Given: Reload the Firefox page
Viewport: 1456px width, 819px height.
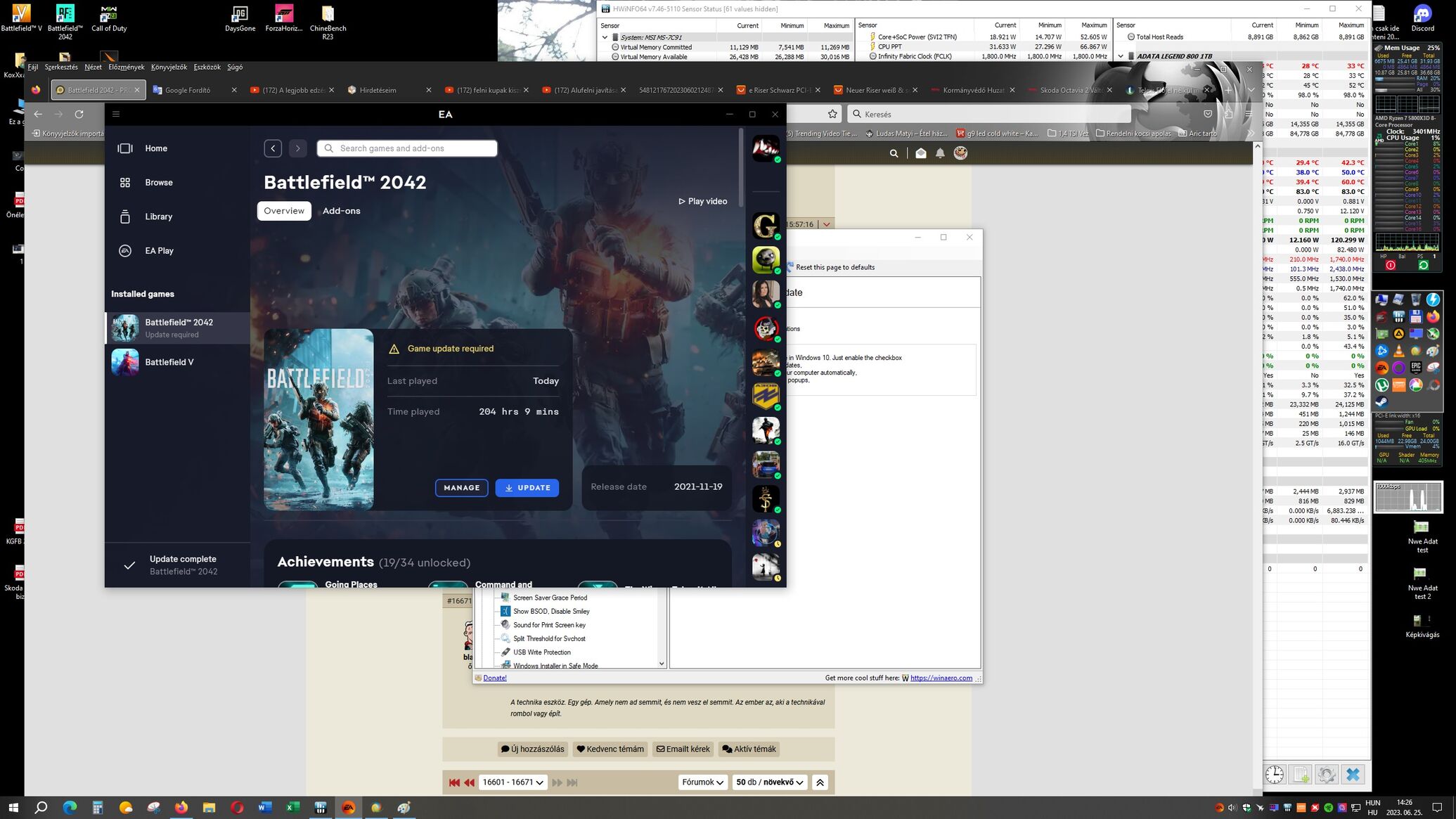Looking at the screenshot, I should click(x=79, y=115).
